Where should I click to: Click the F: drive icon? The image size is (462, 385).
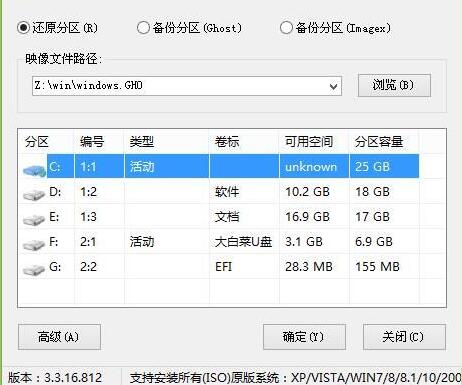click(34, 244)
